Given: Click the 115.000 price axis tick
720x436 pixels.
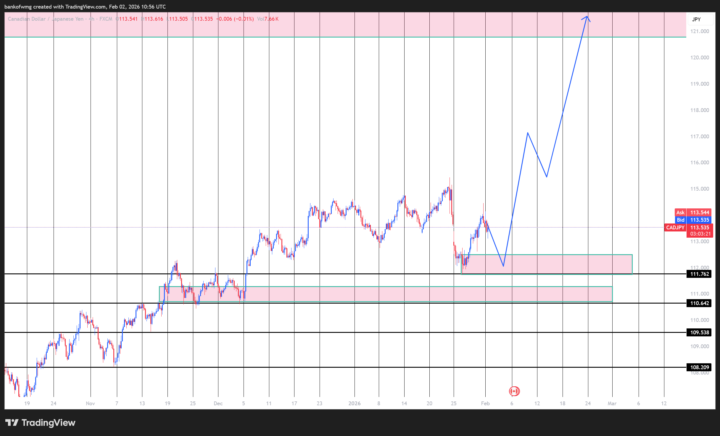Looking at the screenshot, I should (x=700, y=189).
